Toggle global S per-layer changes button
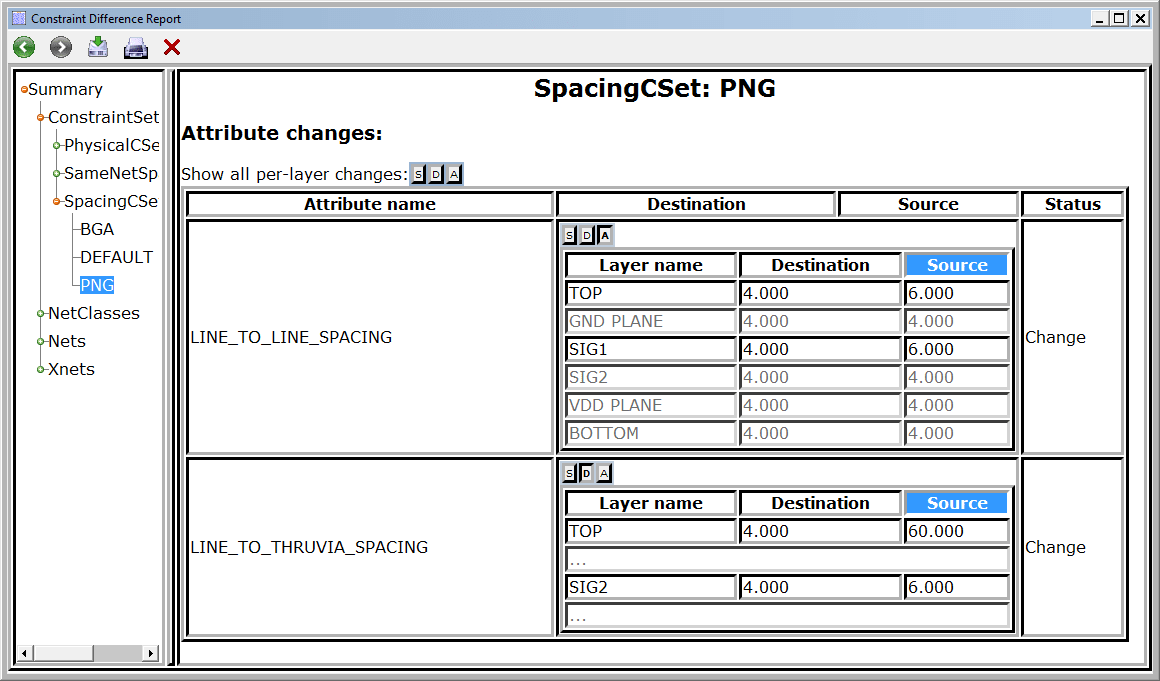Viewport: 1160px width, 681px height. pos(418,175)
